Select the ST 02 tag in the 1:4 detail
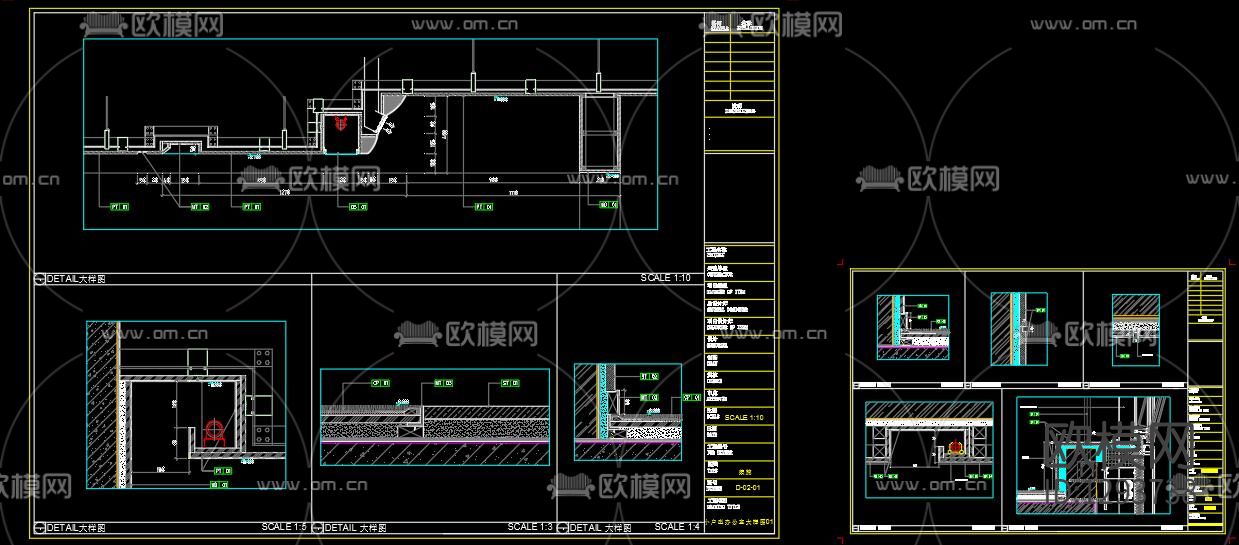Screen dimensions: 1239x545 [649, 376]
